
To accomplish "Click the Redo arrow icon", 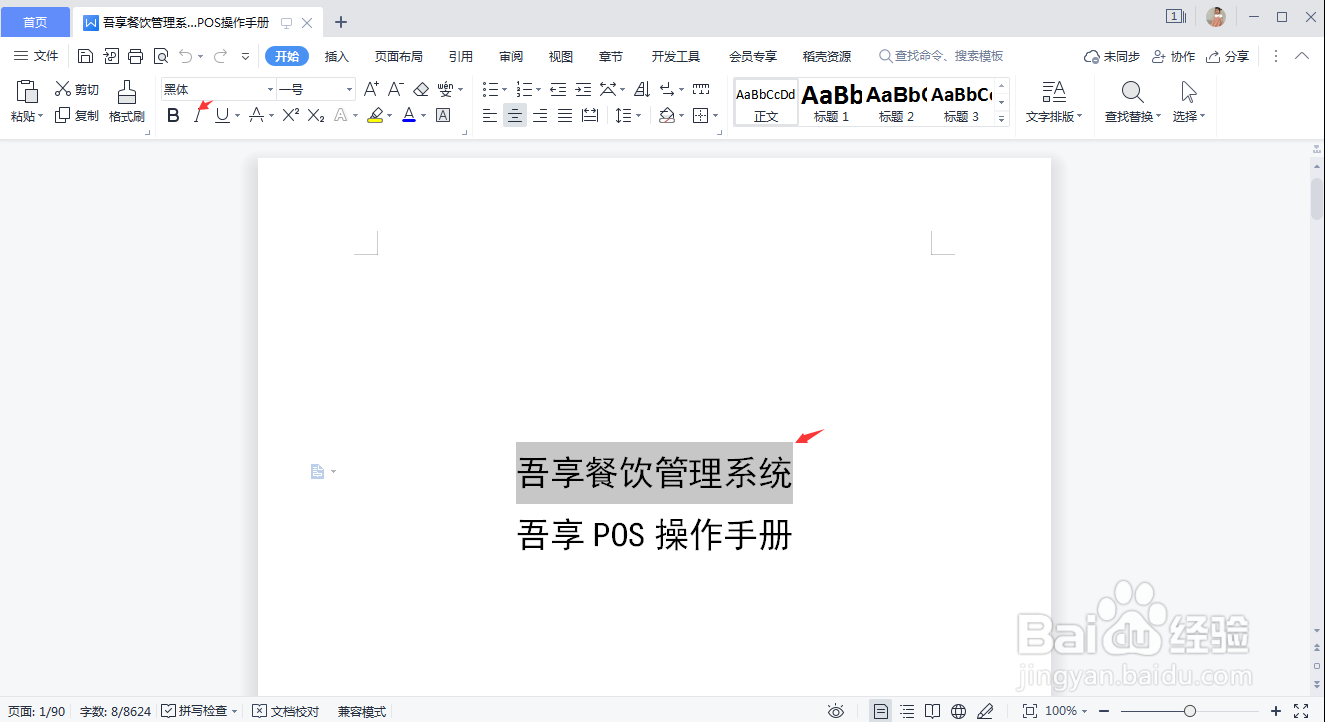I will coord(220,56).
